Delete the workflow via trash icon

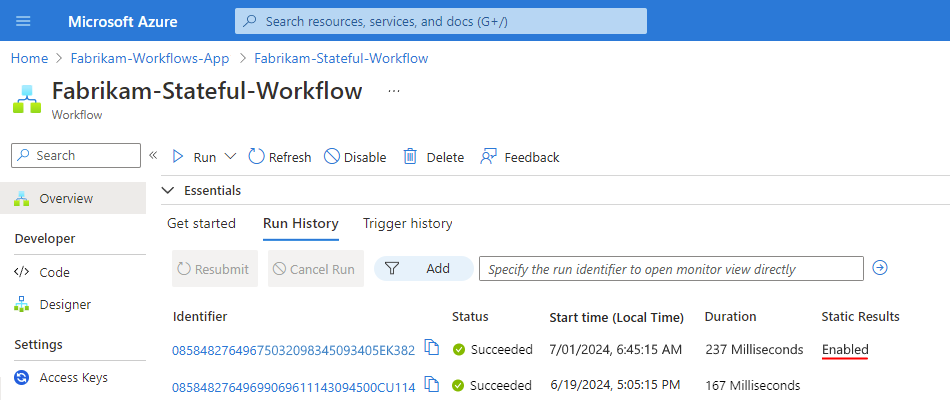pos(433,157)
